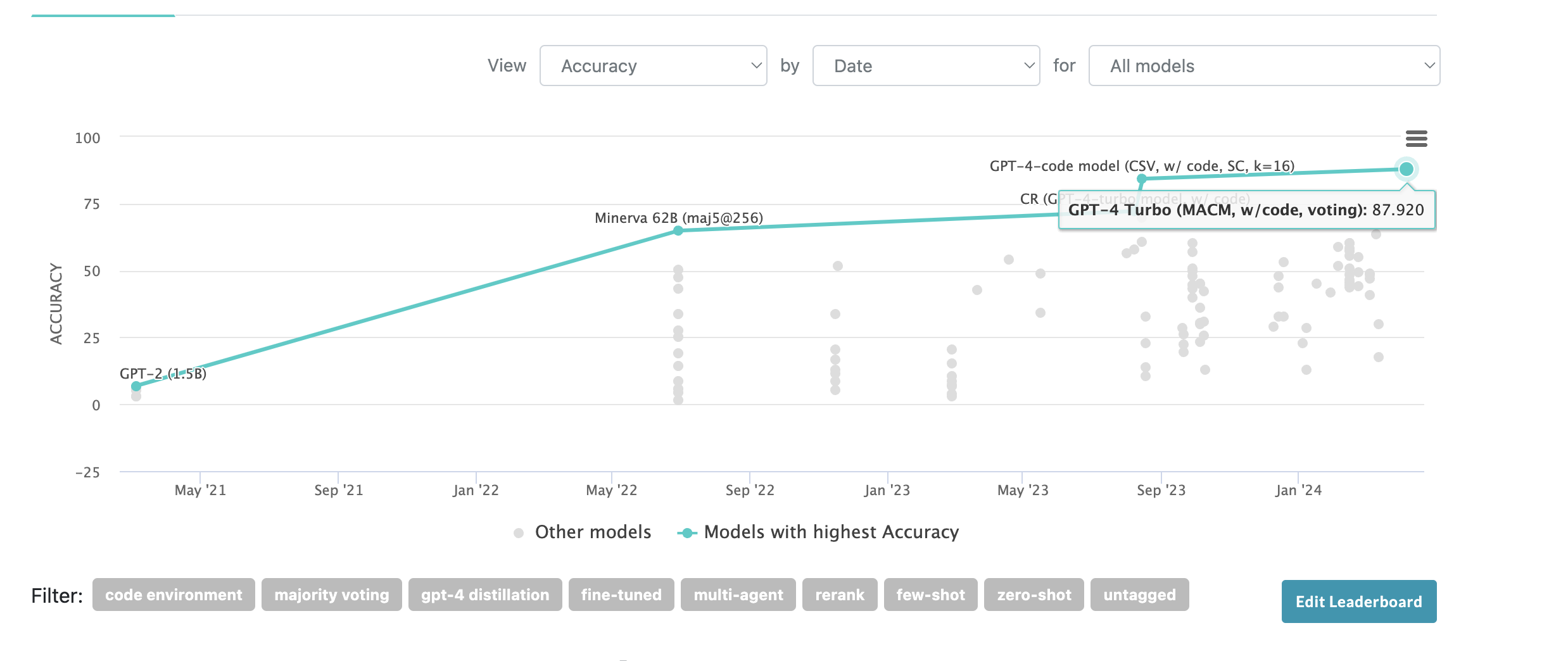Open the chart hamburger context menu
Viewport: 1568px width, 661px height.
pos(1416,139)
